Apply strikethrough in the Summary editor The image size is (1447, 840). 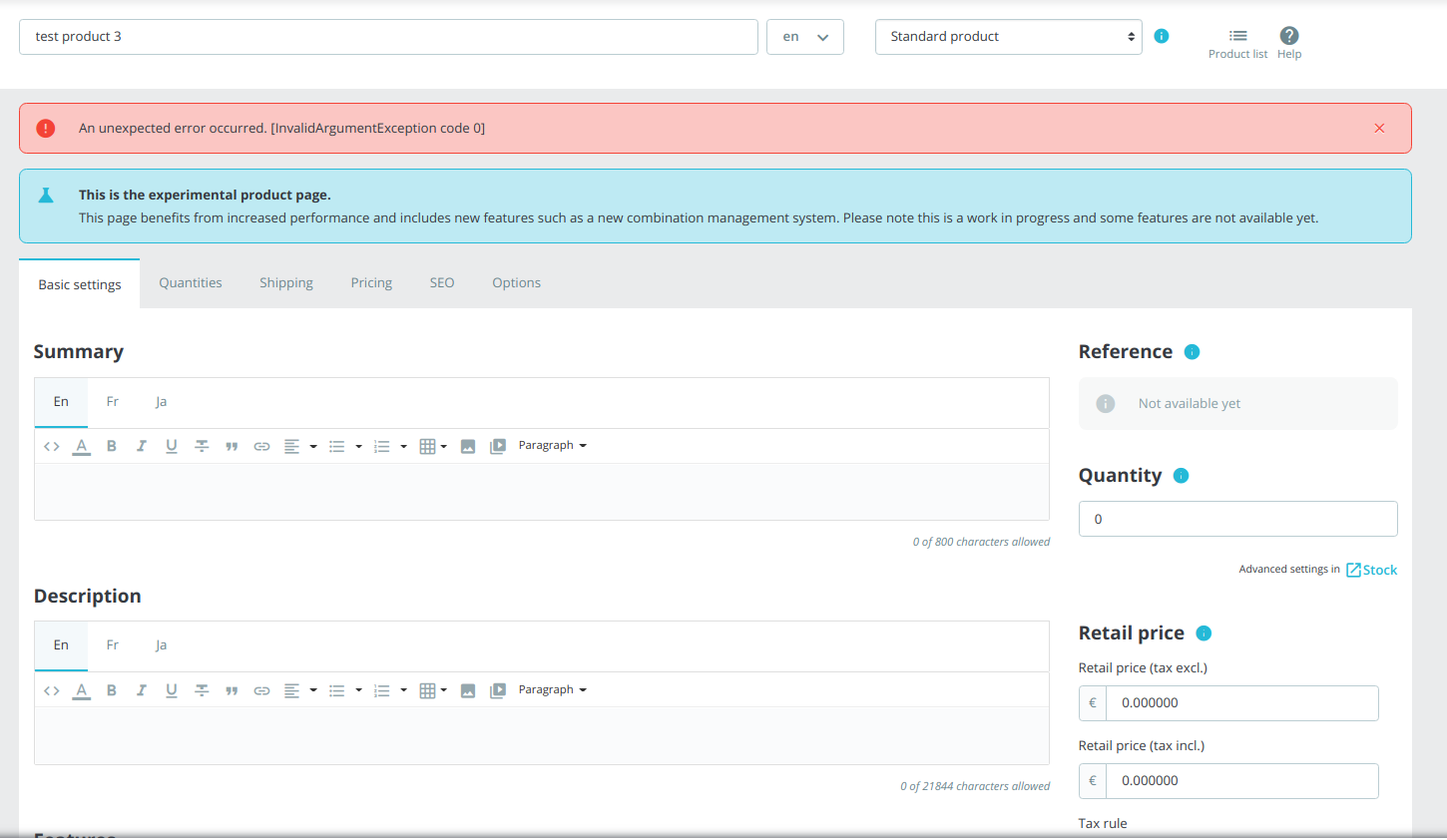201,445
